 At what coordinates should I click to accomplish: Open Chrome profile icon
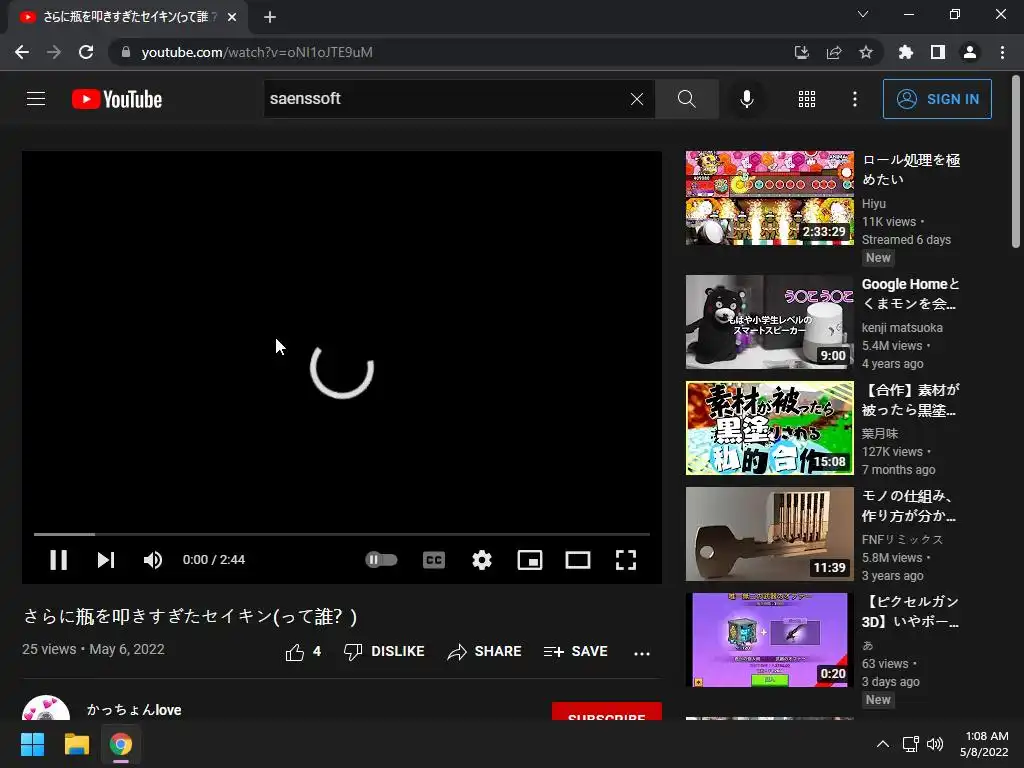pos(970,52)
